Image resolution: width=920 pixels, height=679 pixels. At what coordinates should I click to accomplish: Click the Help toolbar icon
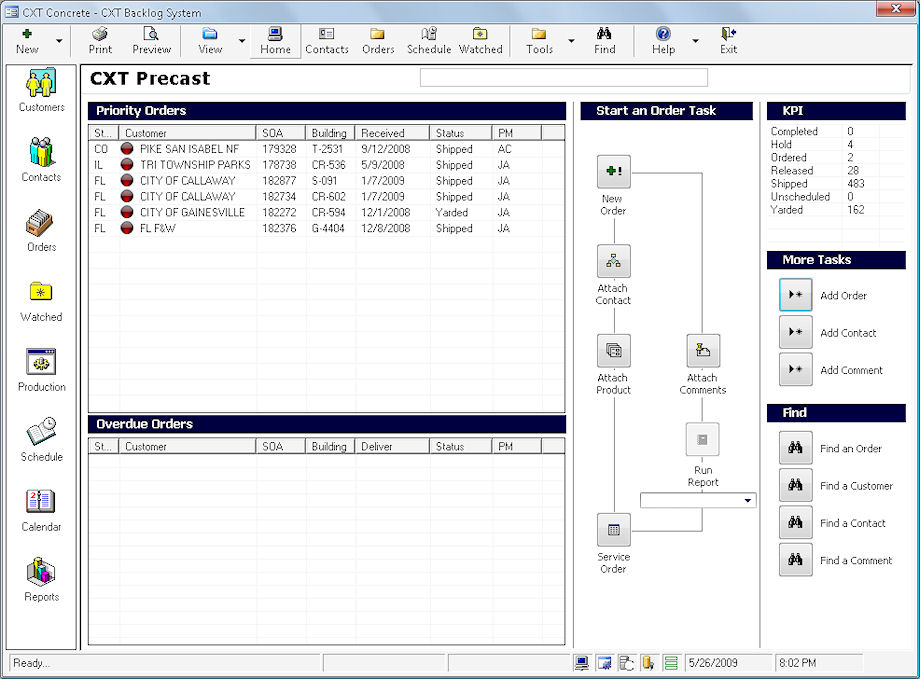(x=663, y=41)
